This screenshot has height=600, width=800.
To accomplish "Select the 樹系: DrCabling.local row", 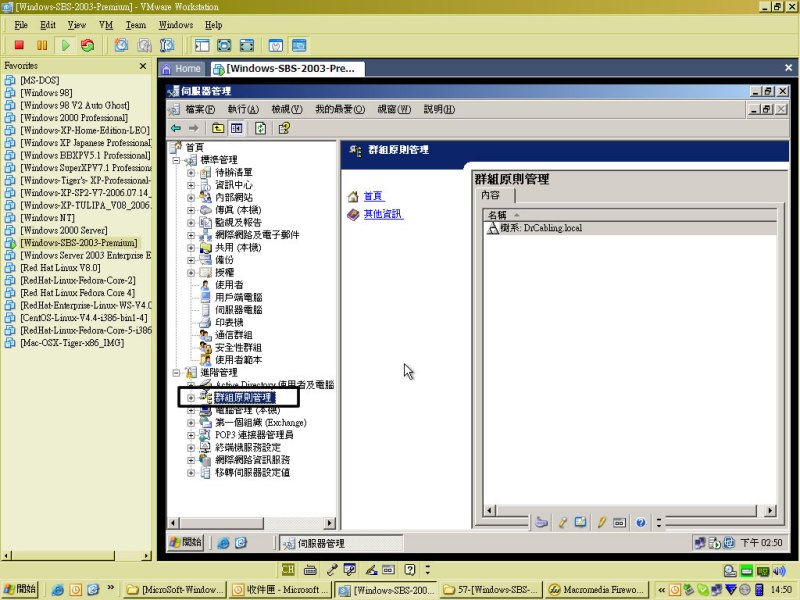I will (631, 228).
